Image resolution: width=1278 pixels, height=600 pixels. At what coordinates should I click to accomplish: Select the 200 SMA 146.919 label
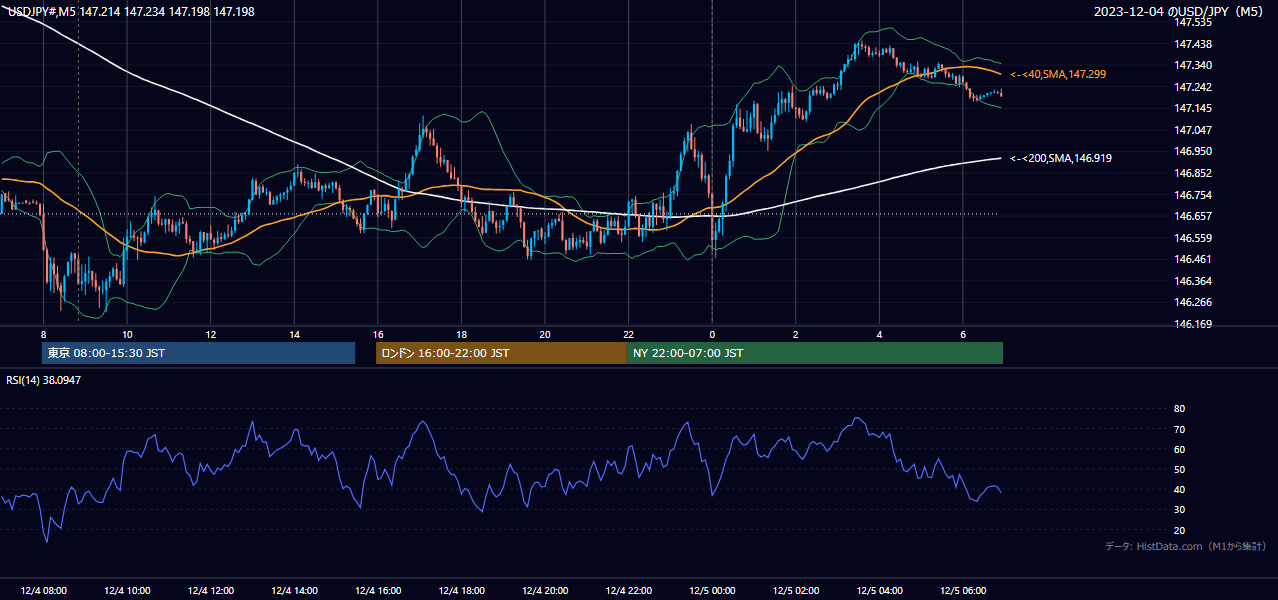pyautogui.click(x=1061, y=158)
